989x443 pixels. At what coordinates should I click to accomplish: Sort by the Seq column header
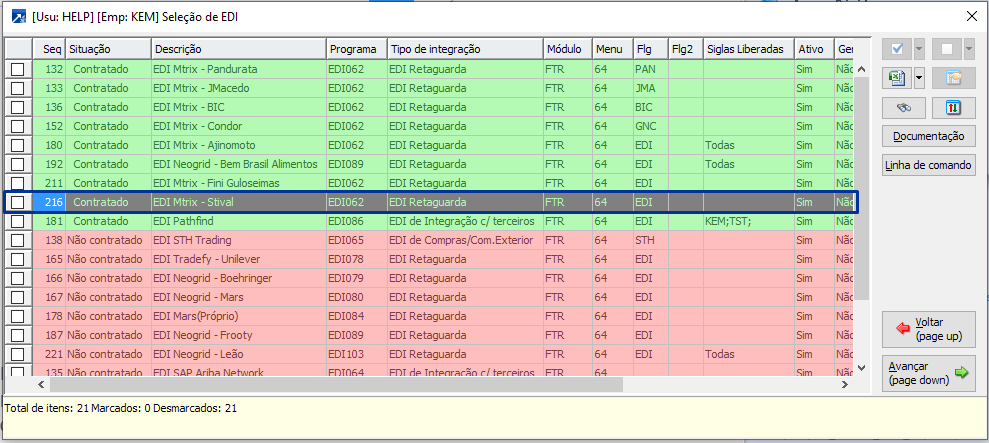coord(49,49)
